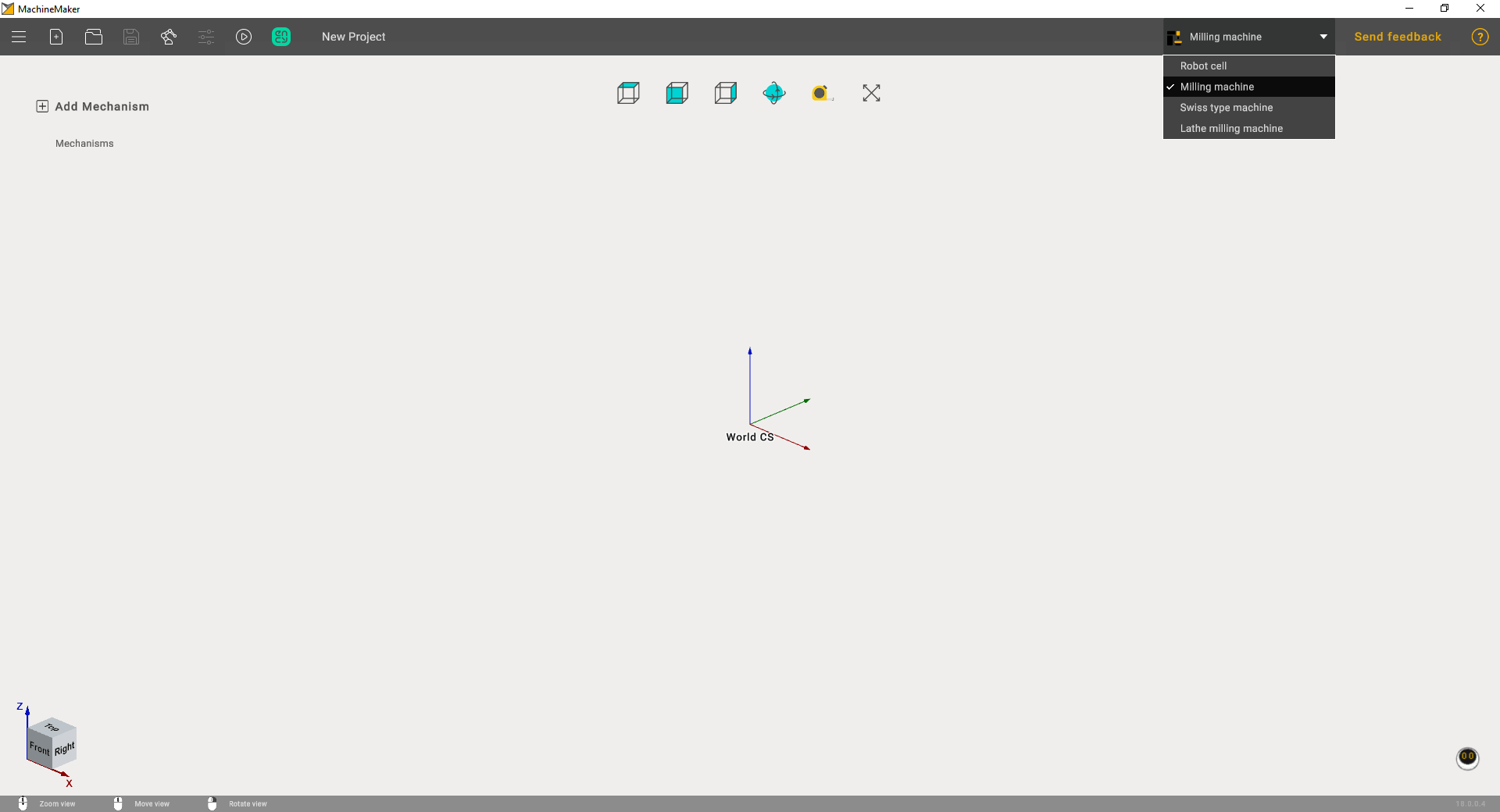The height and width of the screenshot is (812, 1500).
Task: Switch to wireframe cube view mode
Action: (628, 93)
